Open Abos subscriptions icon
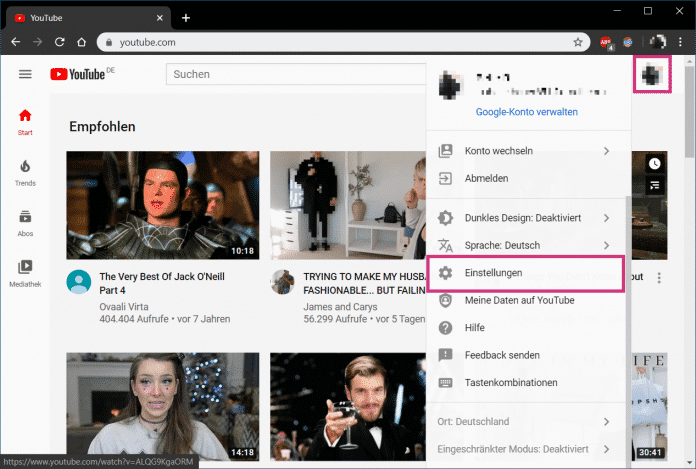696x469 pixels. click(x=25, y=217)
